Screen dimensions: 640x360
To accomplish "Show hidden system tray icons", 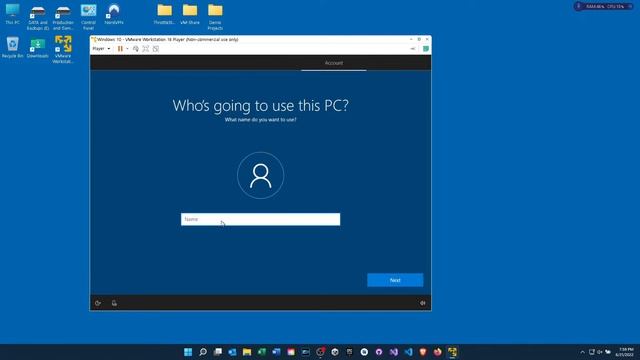I will pos(582,352).
